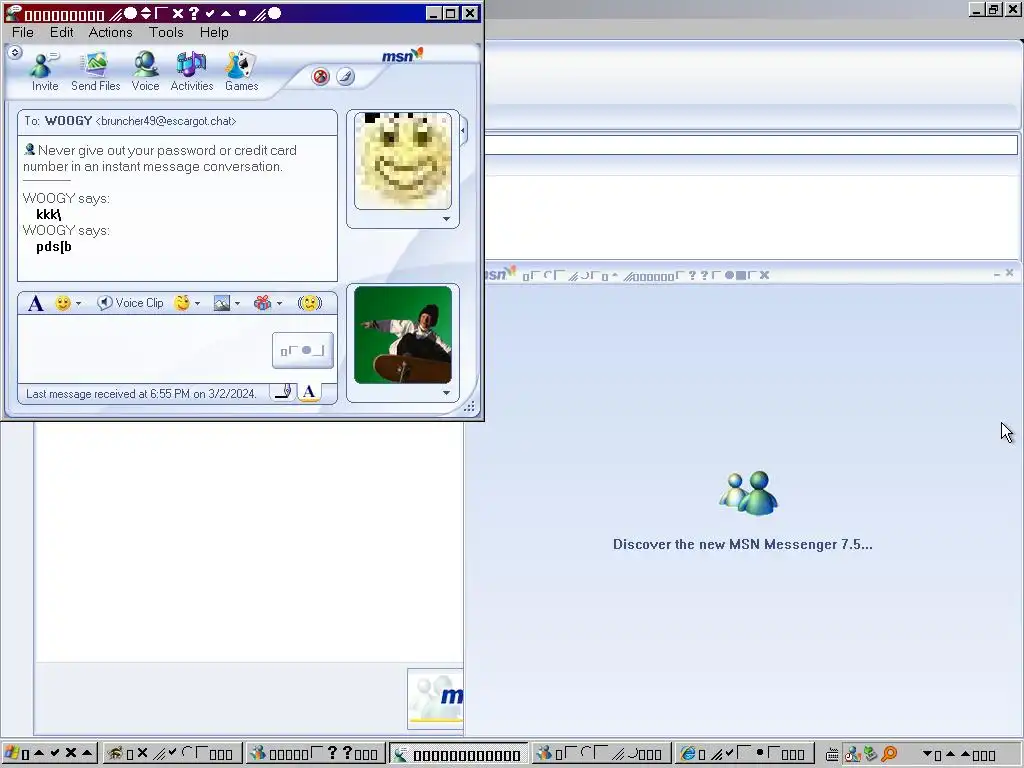
Task: Open the Edit menu
Action: pyautogui.click(x=61, y=32)
